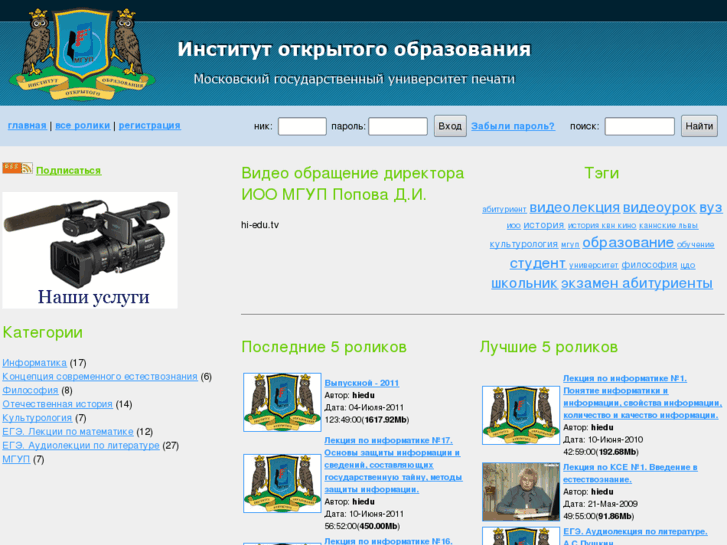Click the hi-edu.tv text
Screen dimensions: 727x545
point(260,225)
